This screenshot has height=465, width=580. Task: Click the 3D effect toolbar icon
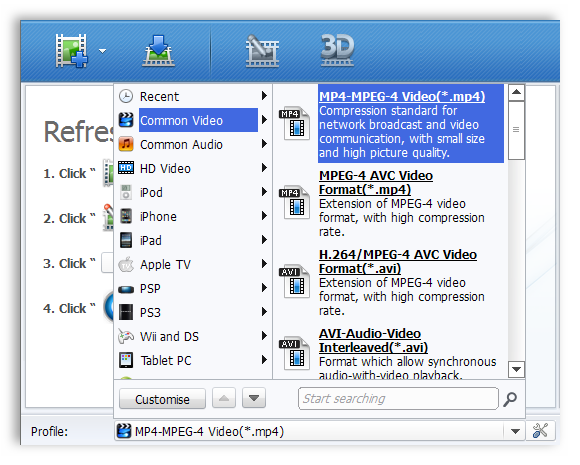tap(337, 50)
